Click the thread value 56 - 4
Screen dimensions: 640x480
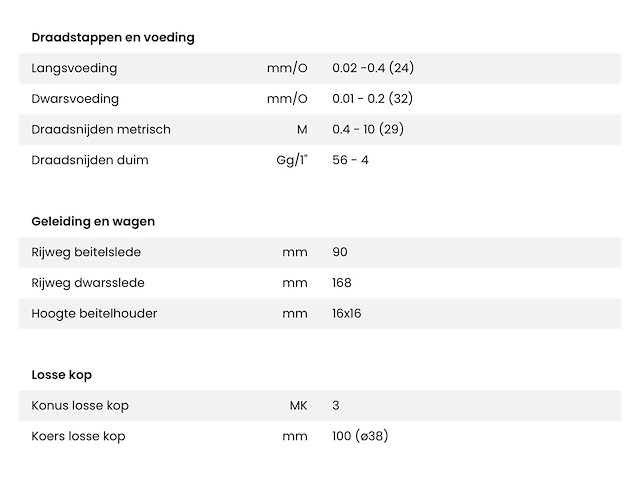(350, 160)
